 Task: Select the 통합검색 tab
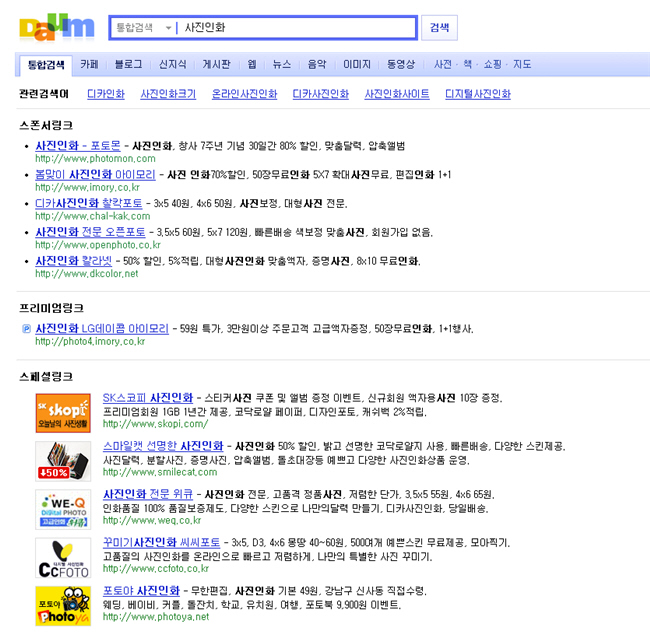point(46,65)
